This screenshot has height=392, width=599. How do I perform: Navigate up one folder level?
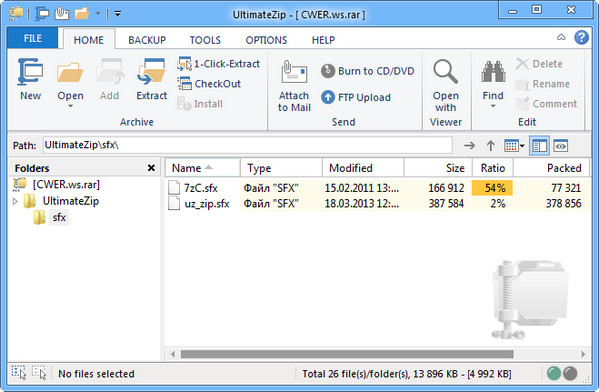tap(491, 146)
